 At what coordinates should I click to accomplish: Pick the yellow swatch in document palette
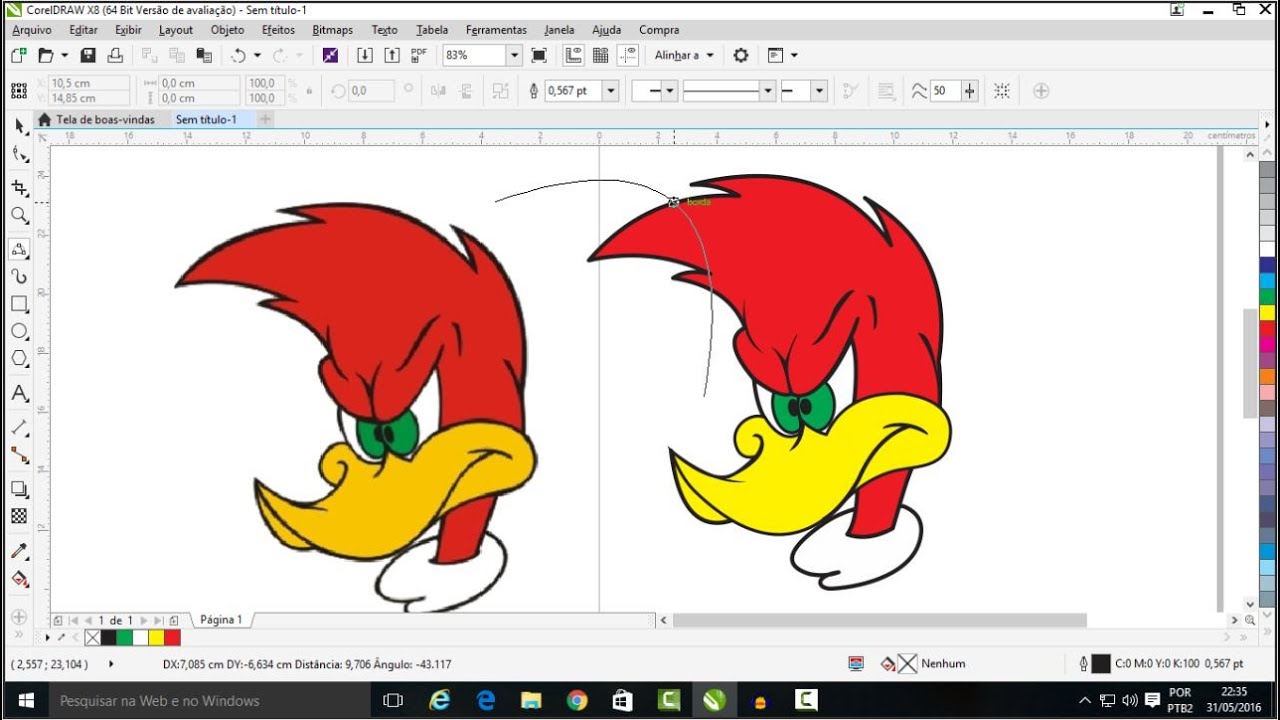tap(156, 637)
